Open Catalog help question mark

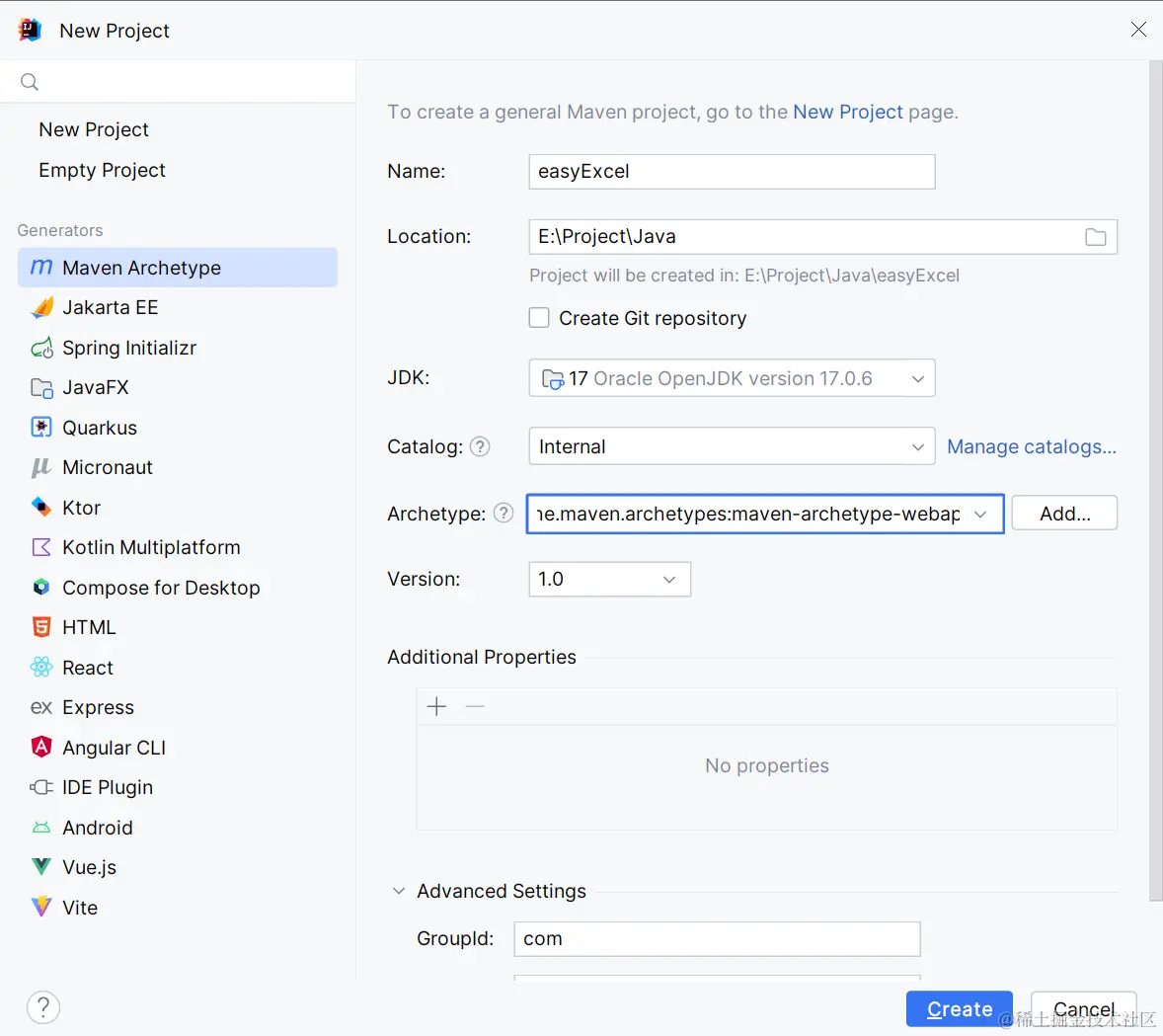pyautogui.click(x=480, y=446)
